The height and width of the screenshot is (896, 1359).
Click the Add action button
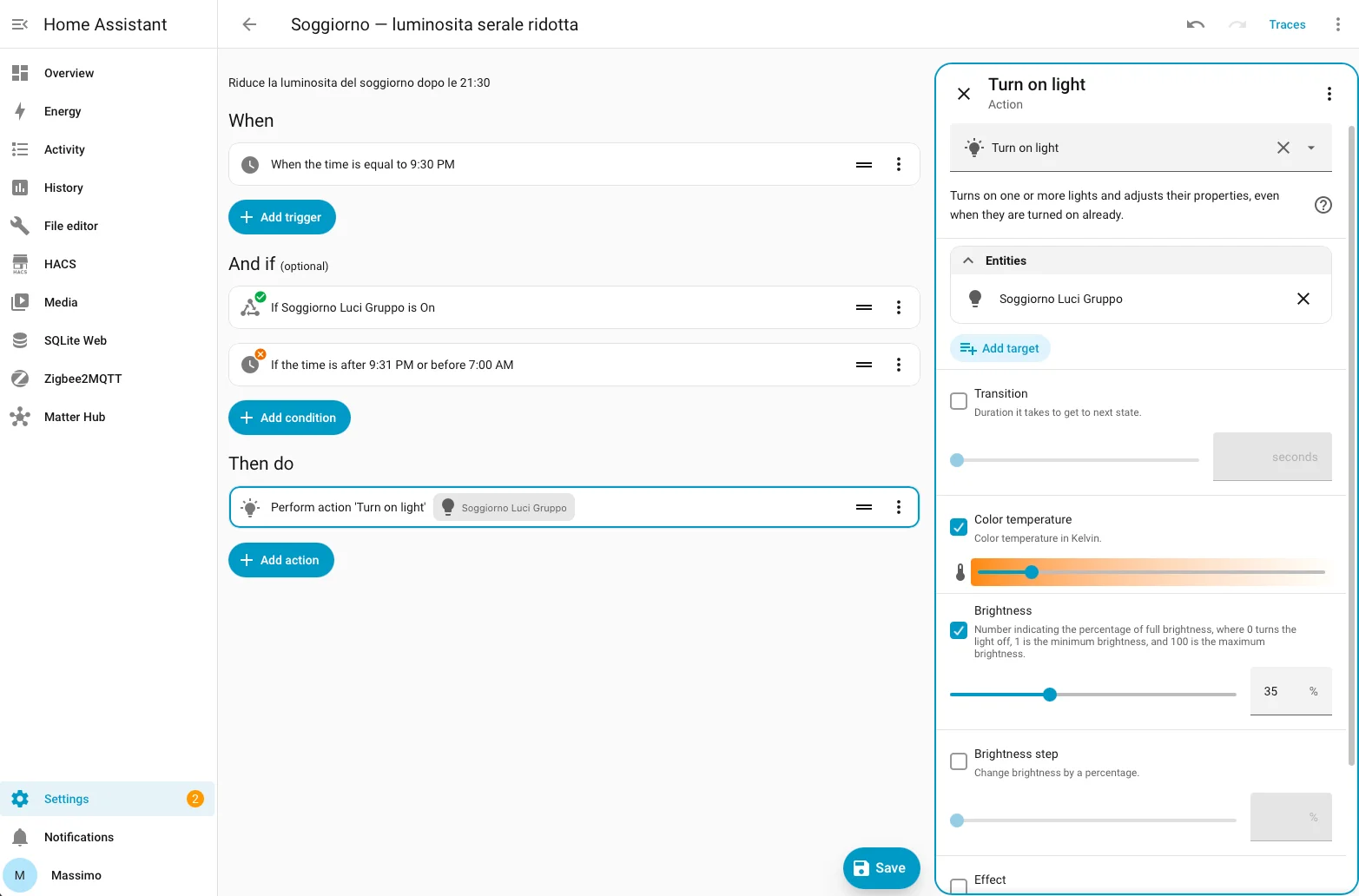click(x=281, y=560)
